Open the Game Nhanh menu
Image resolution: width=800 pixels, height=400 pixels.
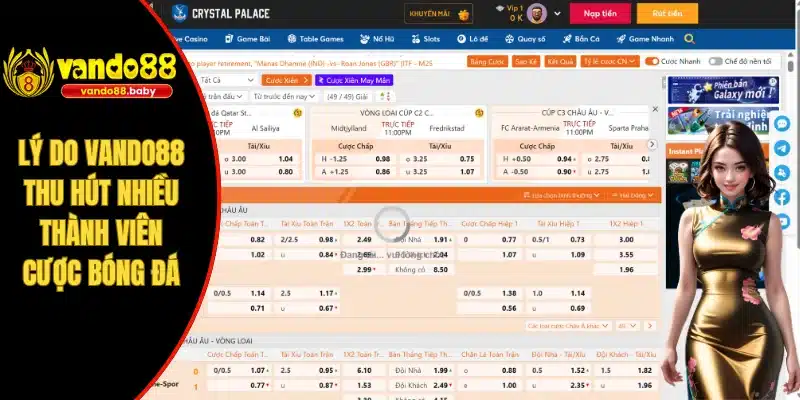click(645, 39)
